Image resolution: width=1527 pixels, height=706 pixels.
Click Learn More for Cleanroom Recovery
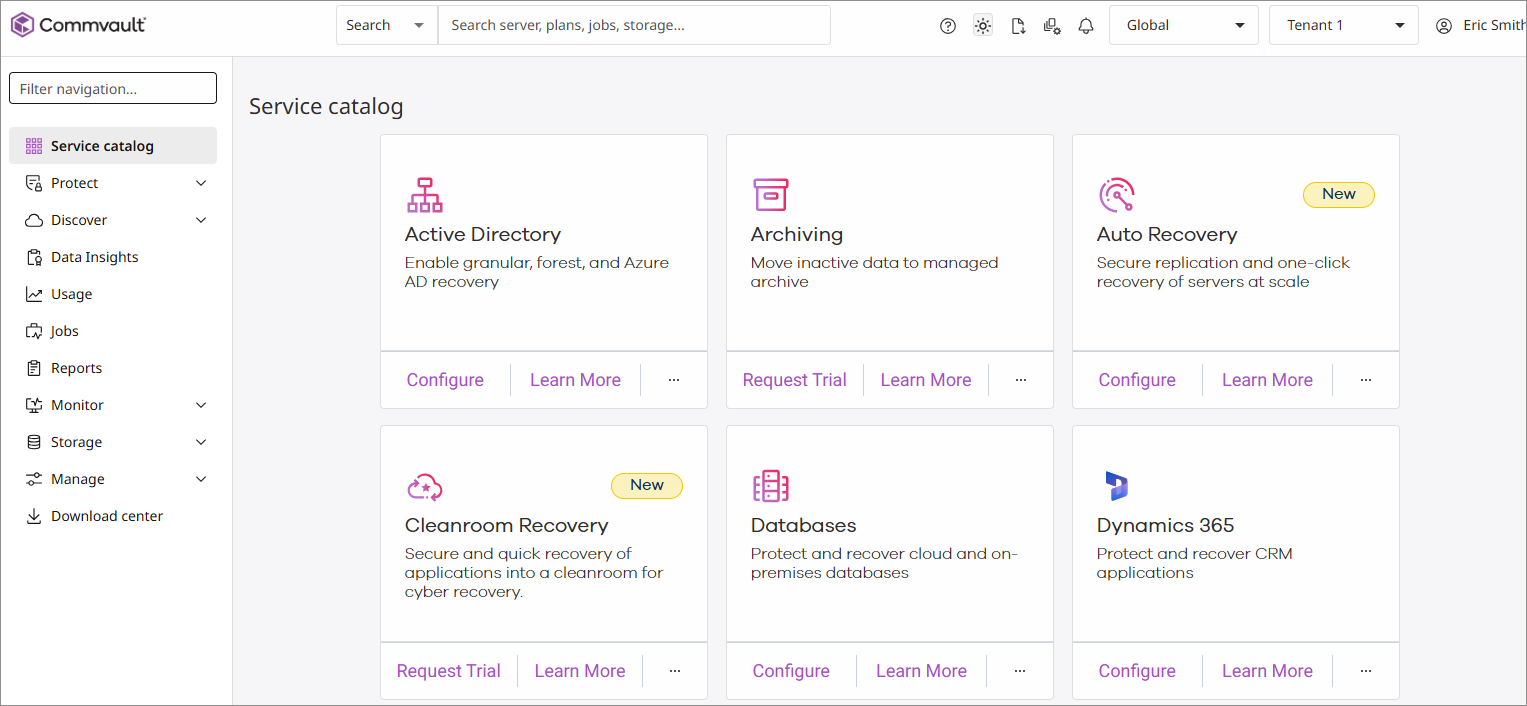point(580,671)
